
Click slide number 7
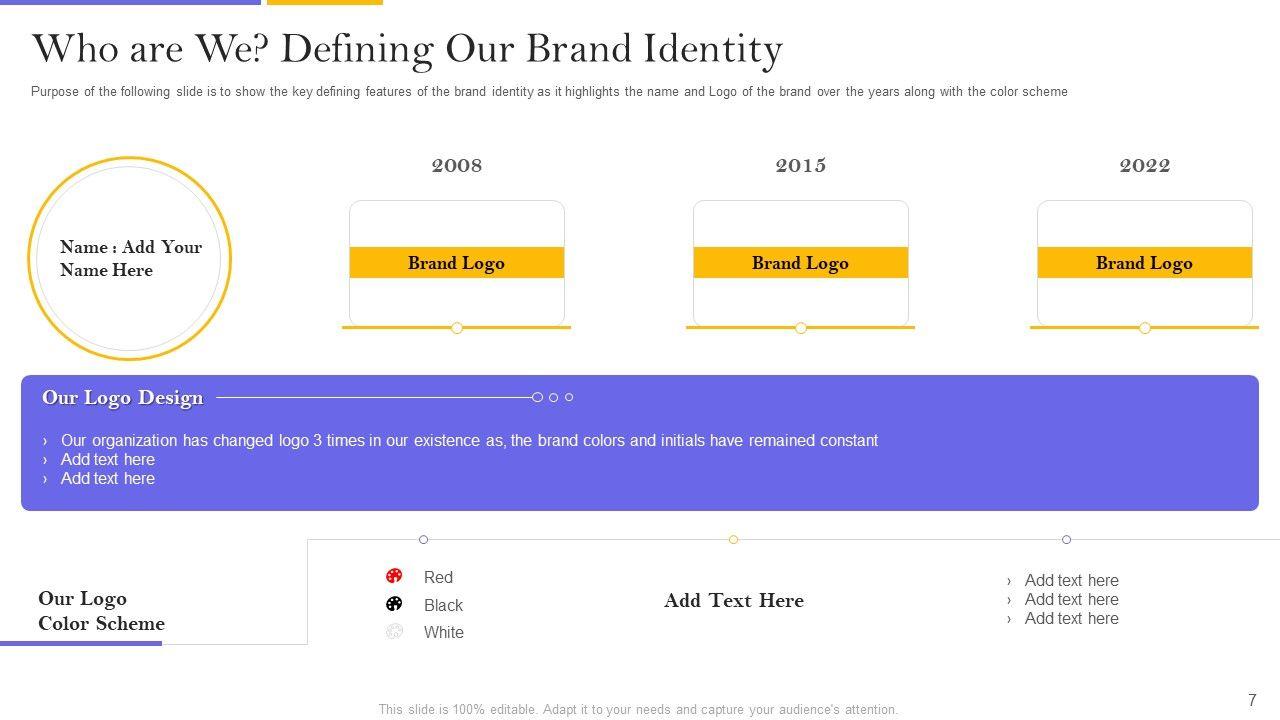(1251, 700)
